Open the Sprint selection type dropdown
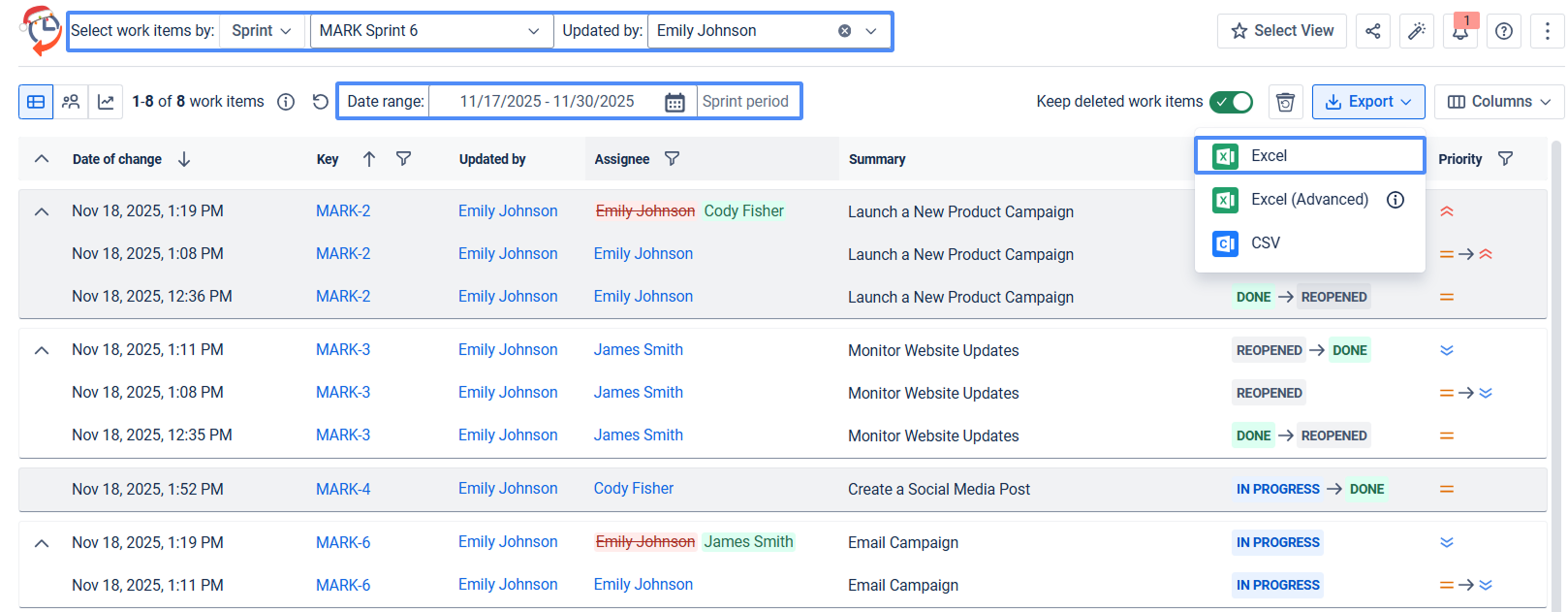The image size is (1568, 612). [262, 31]
